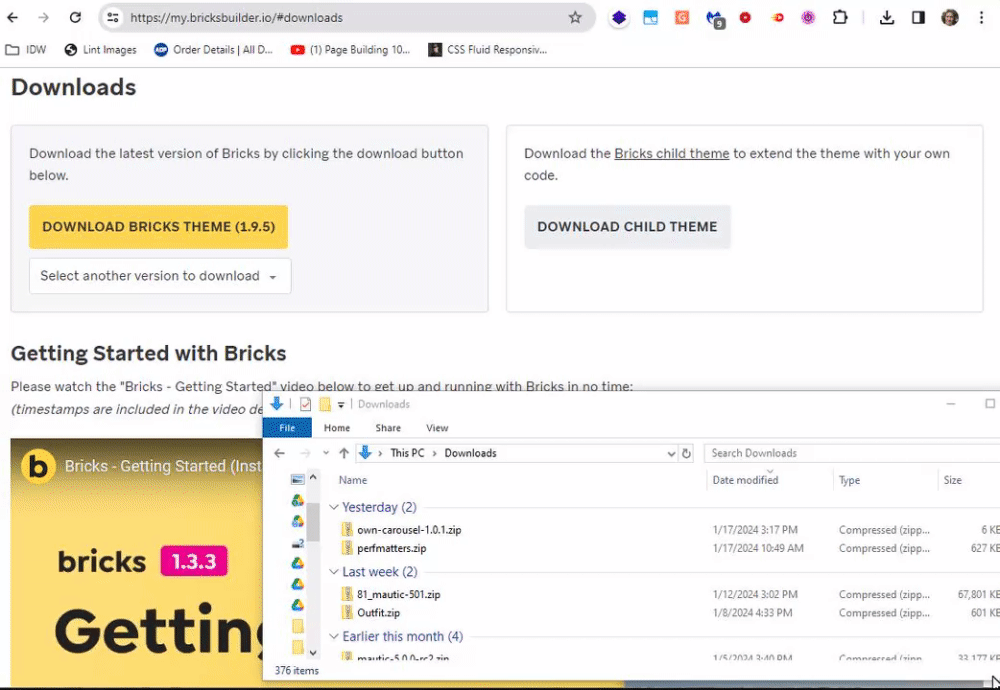Open the blue window-shaped extension icon
The width and height of the screenshot is (1000, 690).
(651, 18)
